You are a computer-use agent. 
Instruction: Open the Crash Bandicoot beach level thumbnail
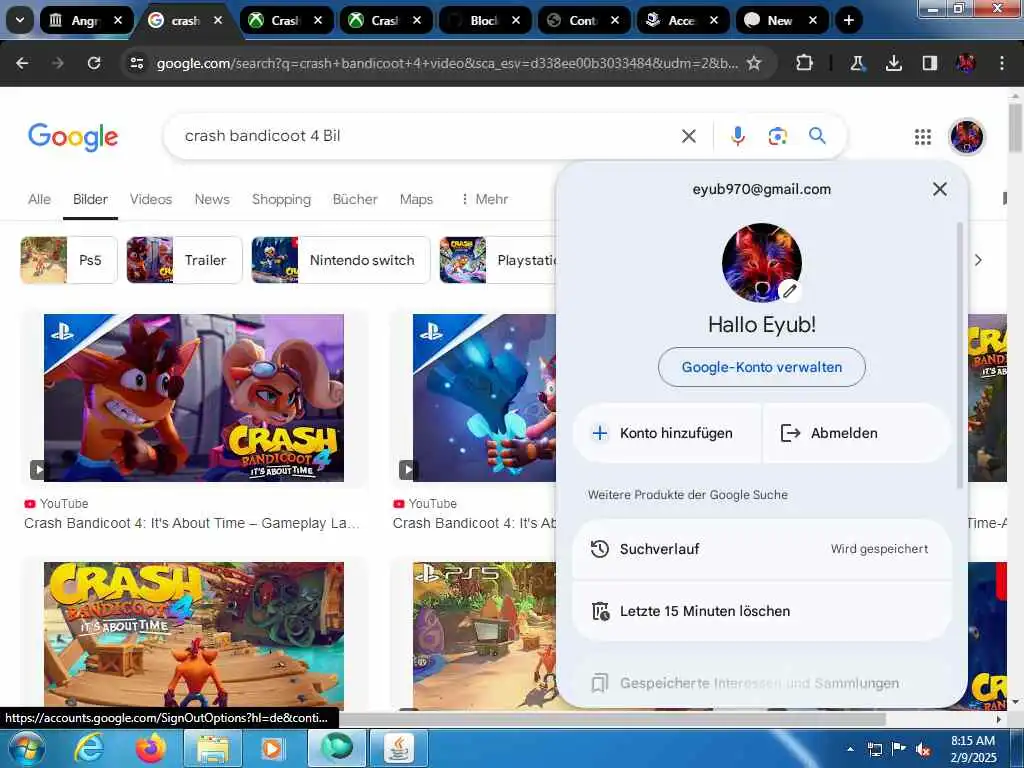(194, 635)
